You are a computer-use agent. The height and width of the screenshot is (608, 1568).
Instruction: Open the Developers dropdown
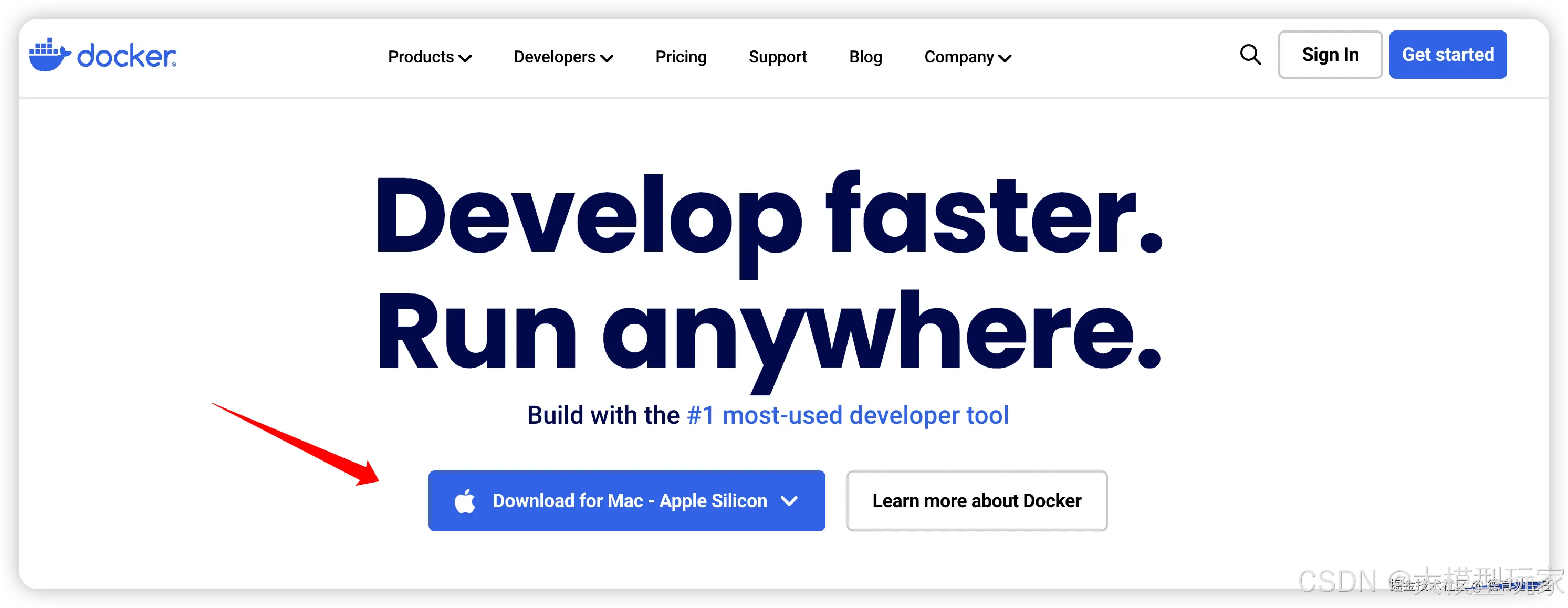tap(555, 57)
